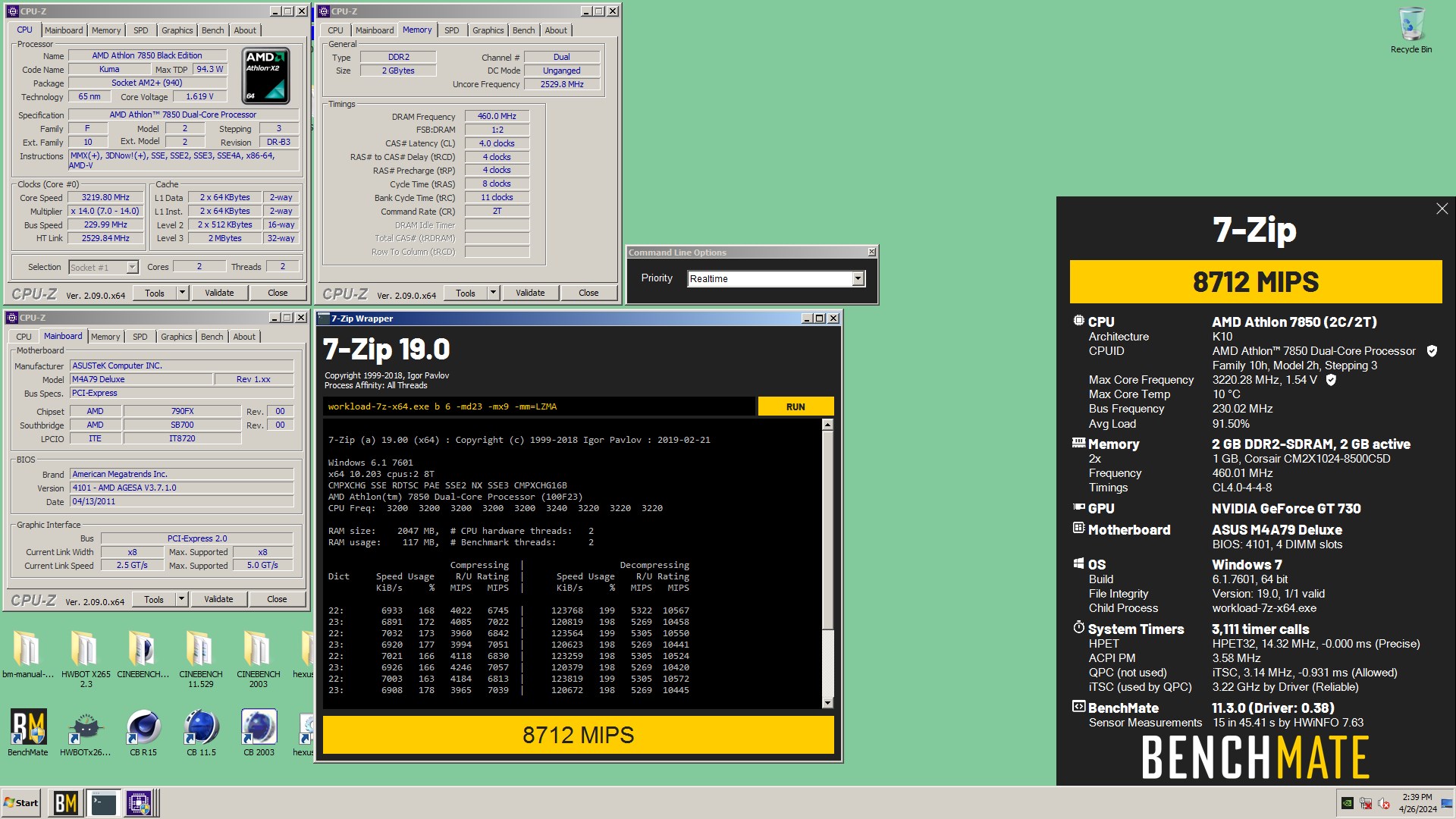
Task: Click the Core Voltage value '1.619 V'
Action: (x=199, y=96)
